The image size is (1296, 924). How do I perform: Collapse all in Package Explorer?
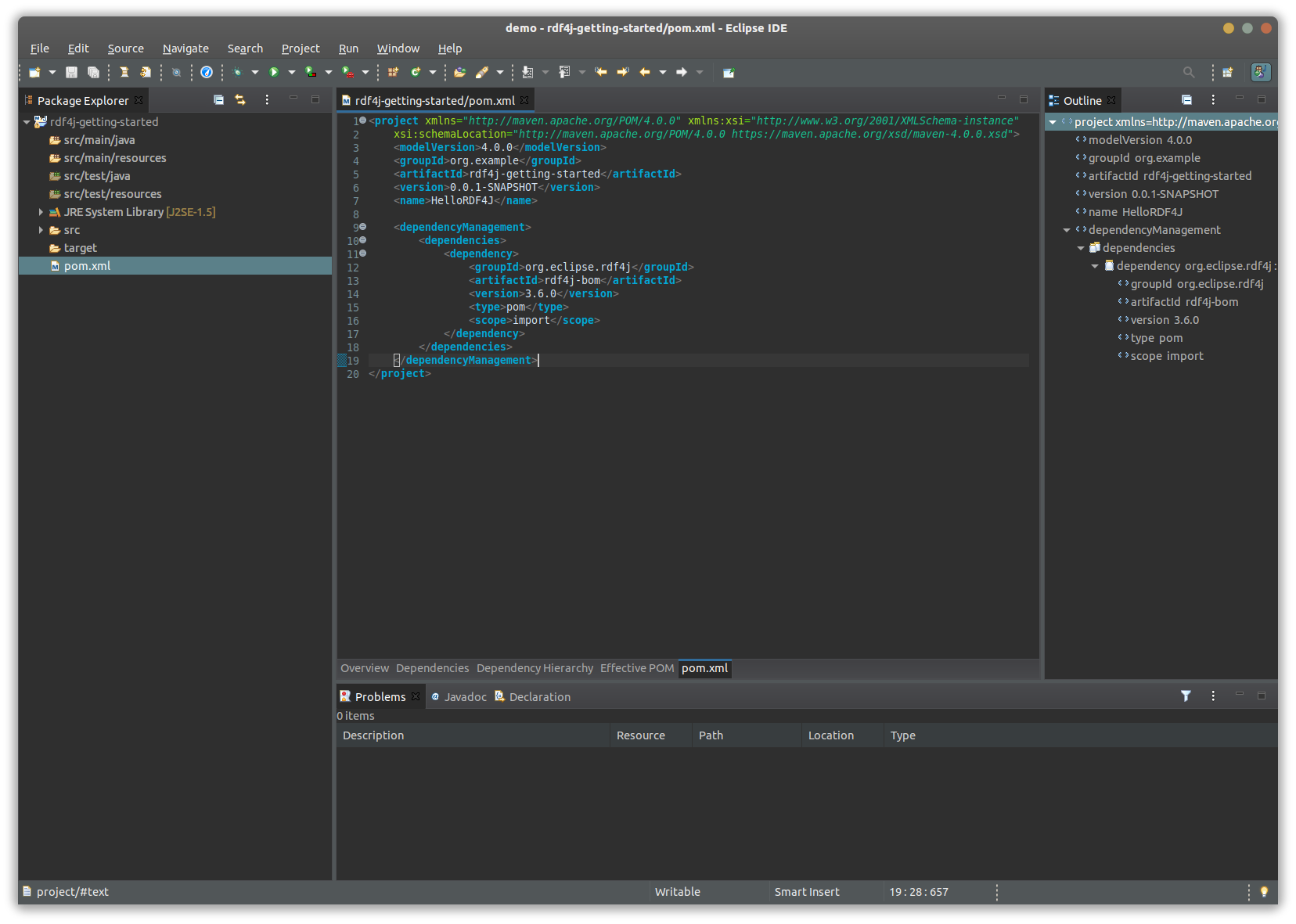(x=219, y=100)
